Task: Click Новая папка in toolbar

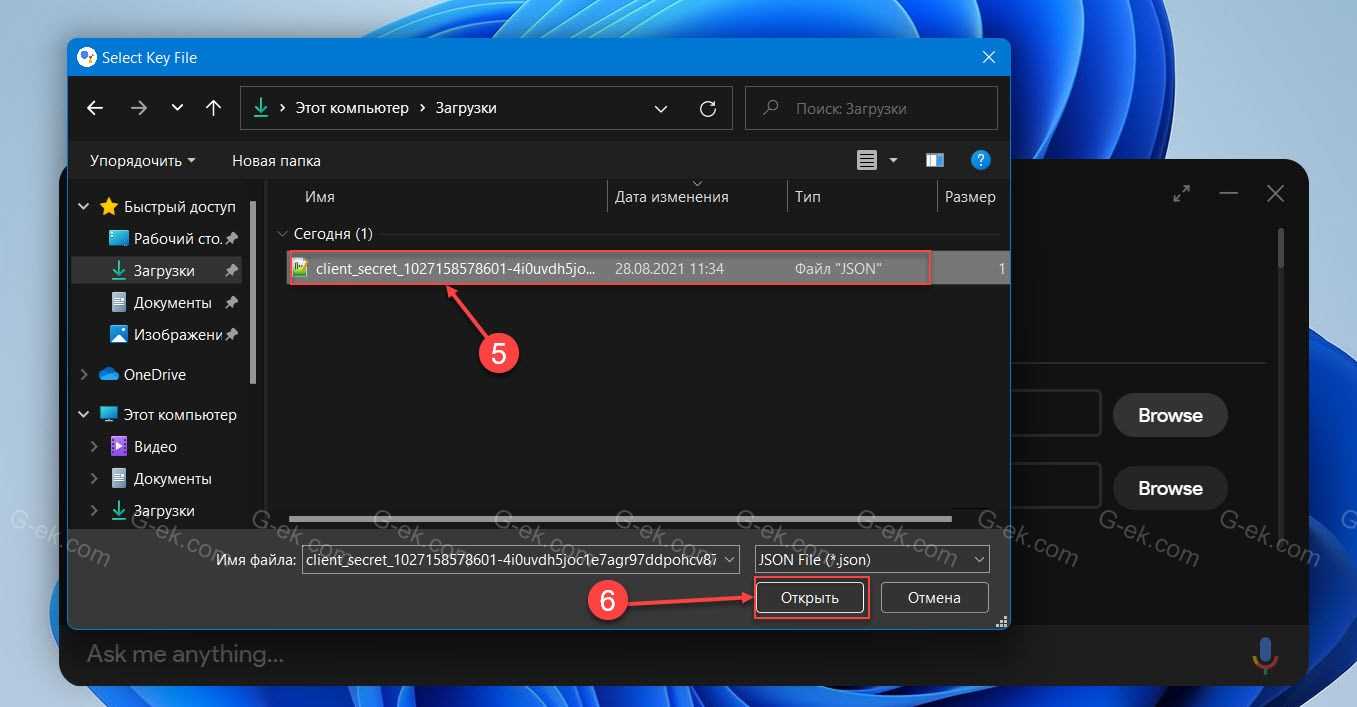Action: [276, 160]
